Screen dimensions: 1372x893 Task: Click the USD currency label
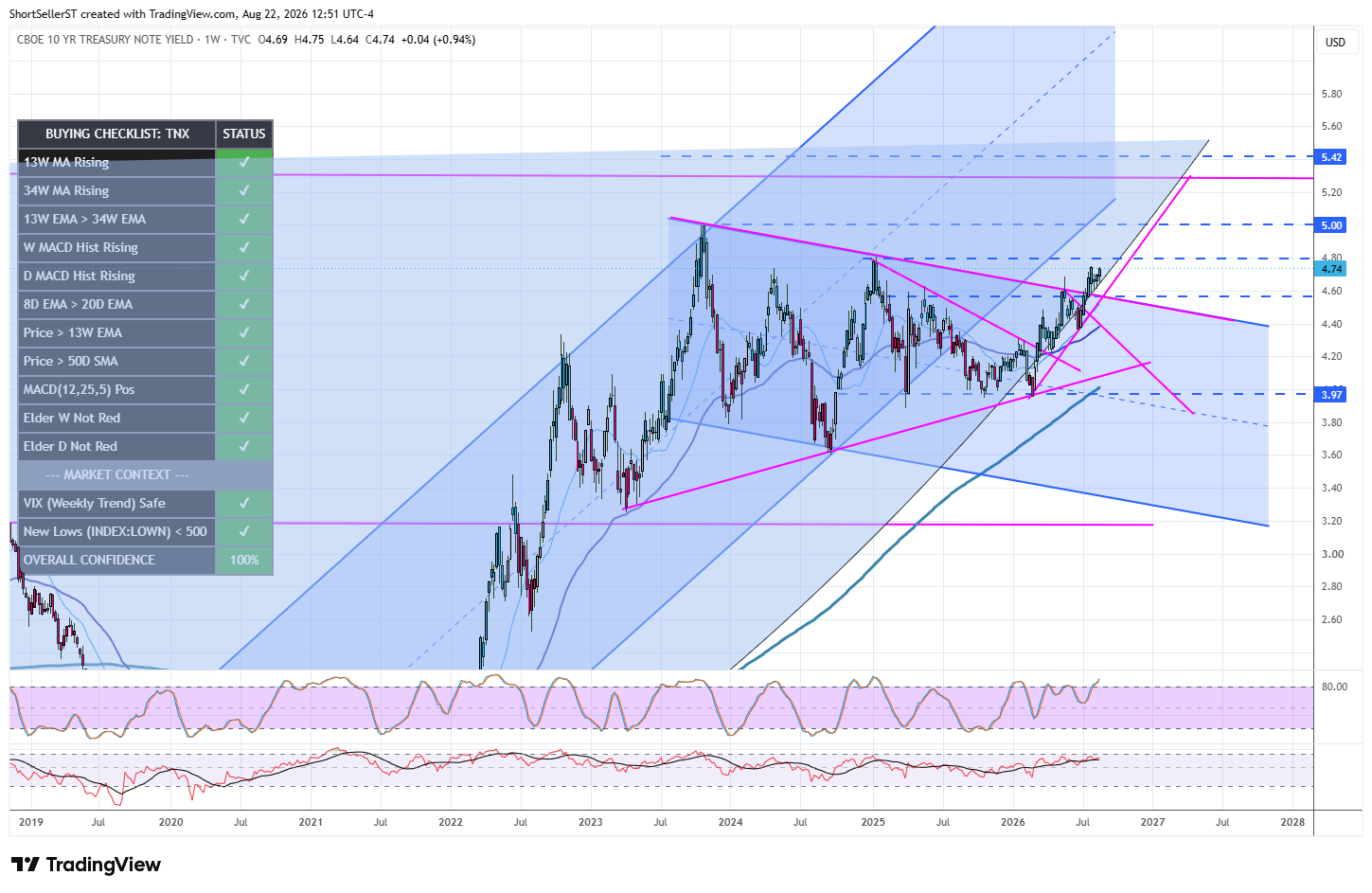1335,43
